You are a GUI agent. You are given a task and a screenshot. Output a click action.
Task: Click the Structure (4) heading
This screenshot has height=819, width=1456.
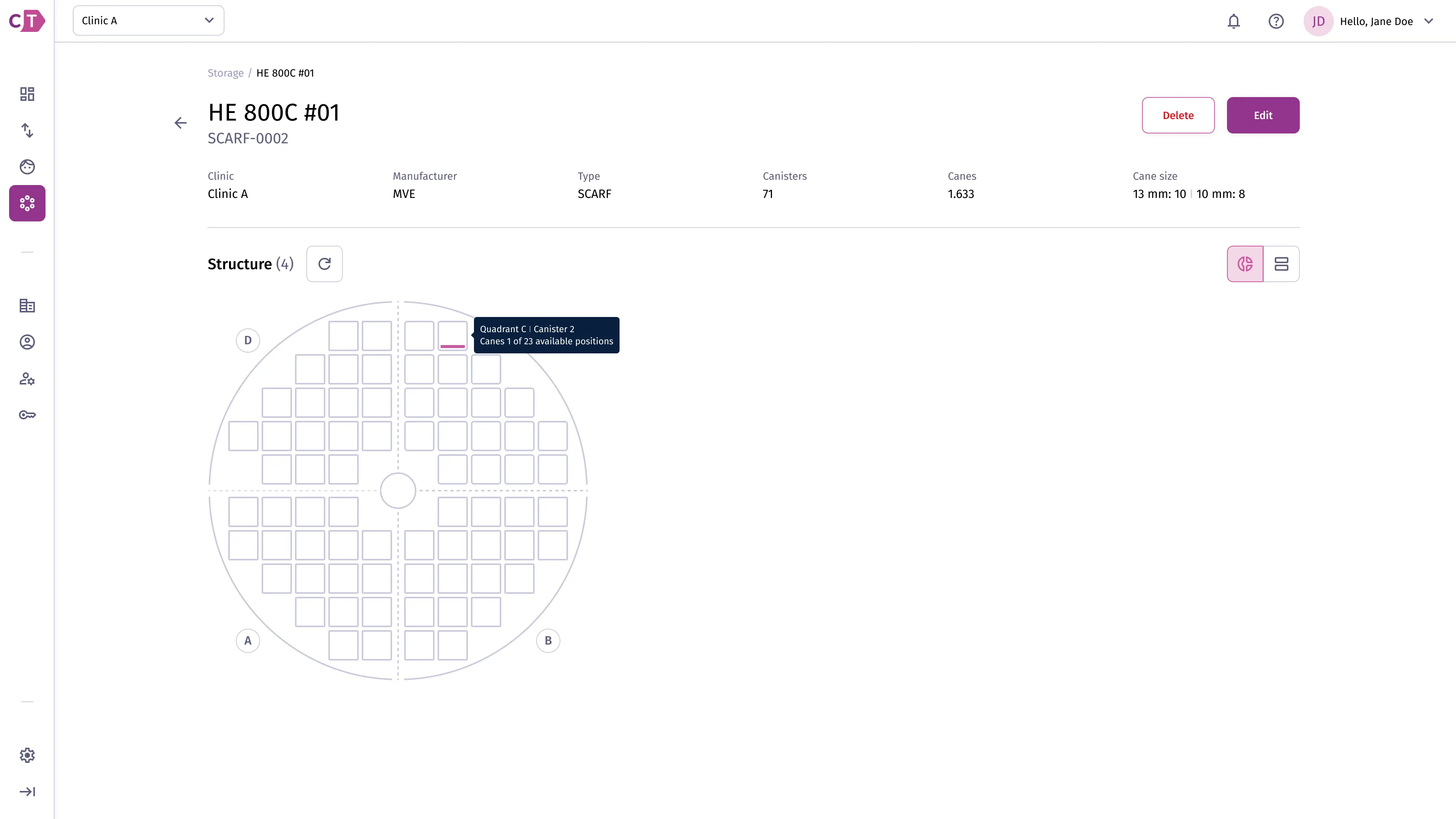250,264
